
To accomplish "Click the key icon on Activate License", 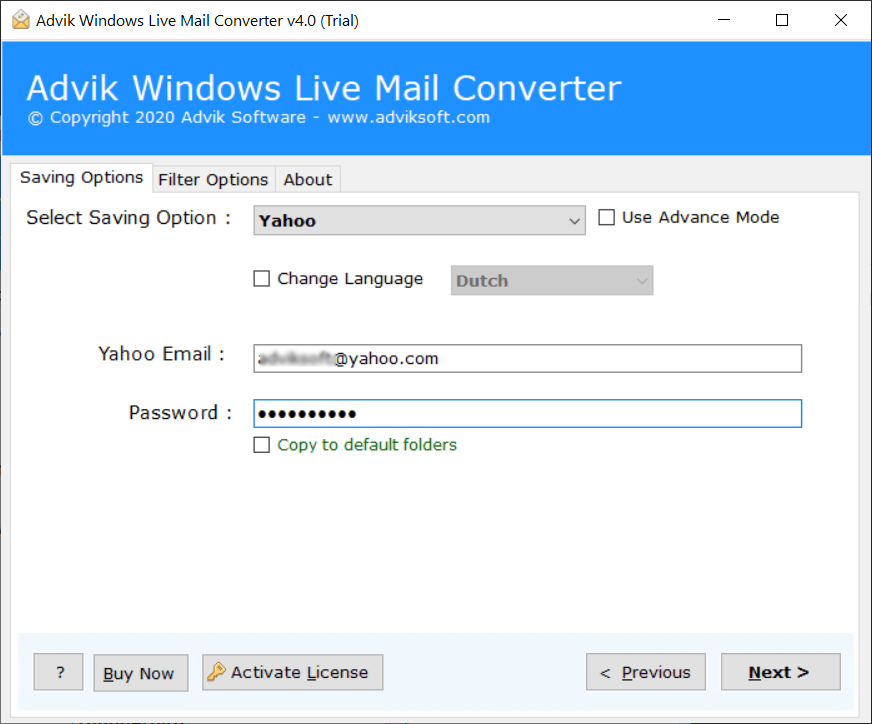I will [216, 672].
